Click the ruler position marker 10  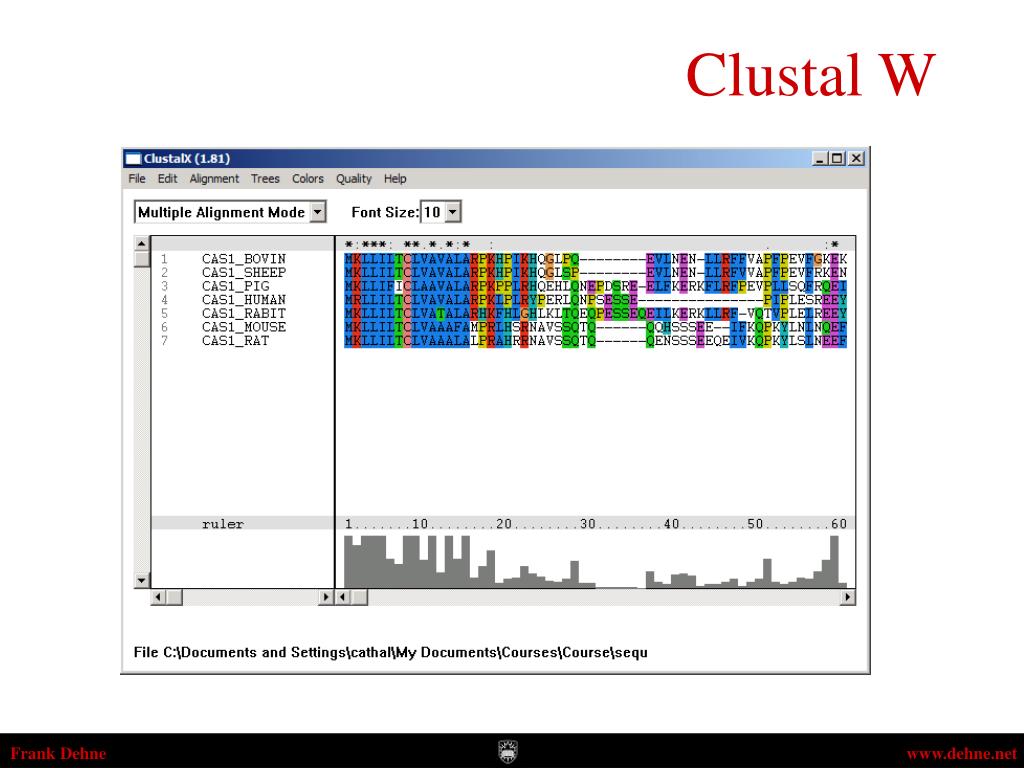click(x=419, y=524)
